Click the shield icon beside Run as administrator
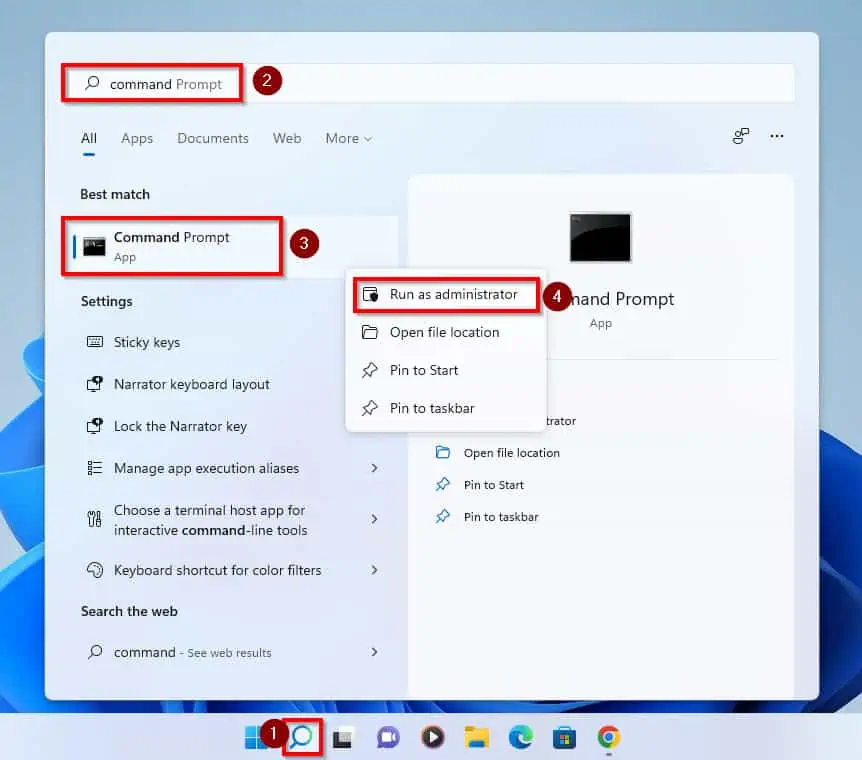The image size is (862, 760). pyautogui.click(x=370, y=294)
